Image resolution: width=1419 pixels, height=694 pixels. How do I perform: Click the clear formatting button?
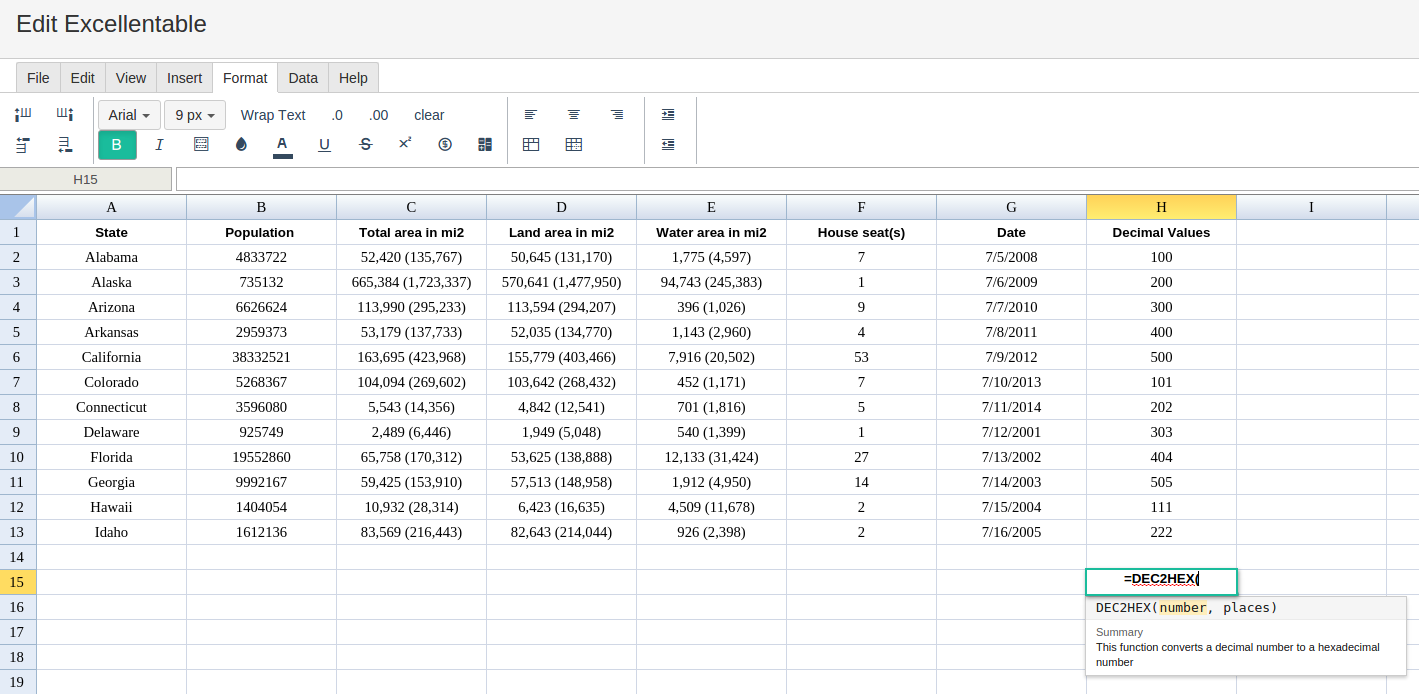point(429,115)
